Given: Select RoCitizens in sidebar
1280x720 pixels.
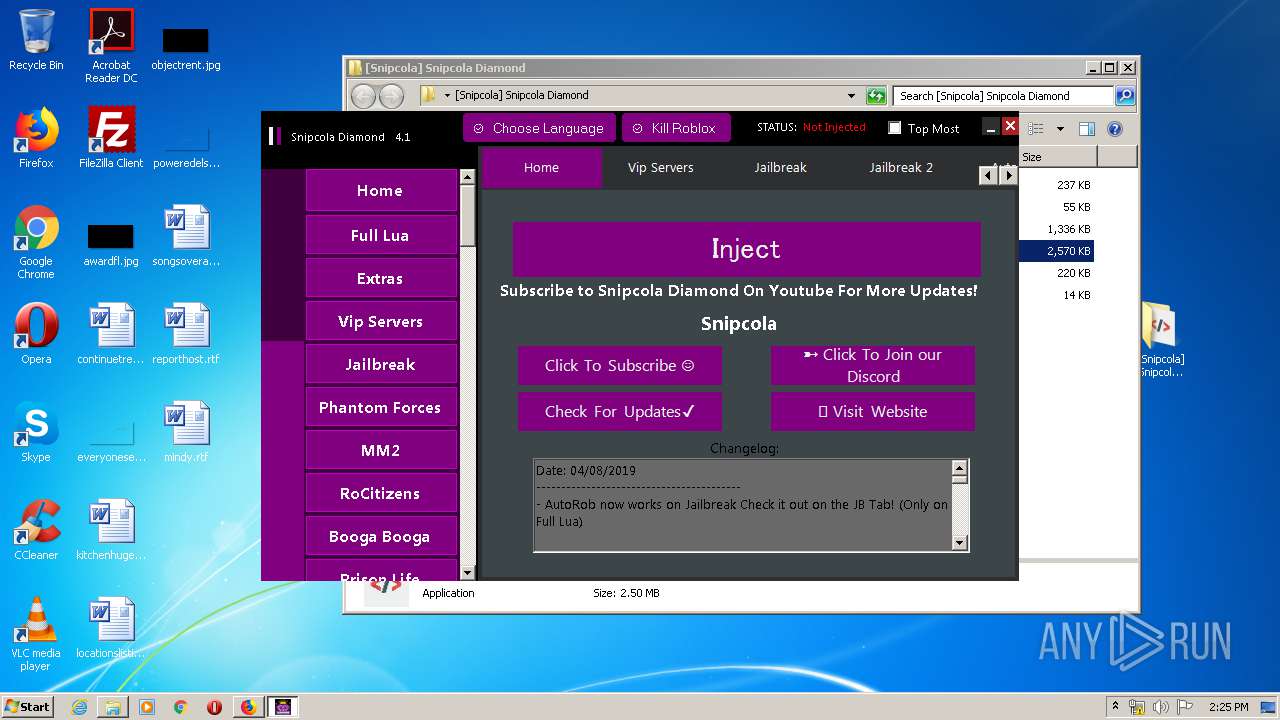Looking at the screenshot, I should pyautogui.click(x=380, y=493).
